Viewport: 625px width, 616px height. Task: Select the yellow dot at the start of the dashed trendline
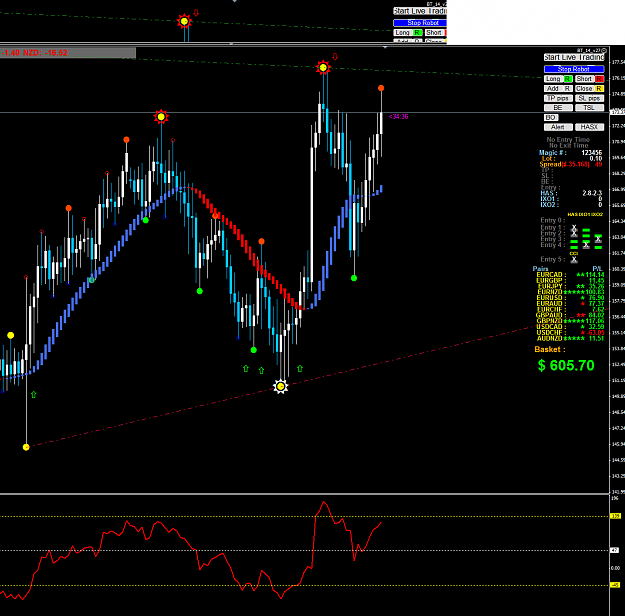tap(26, 447)
